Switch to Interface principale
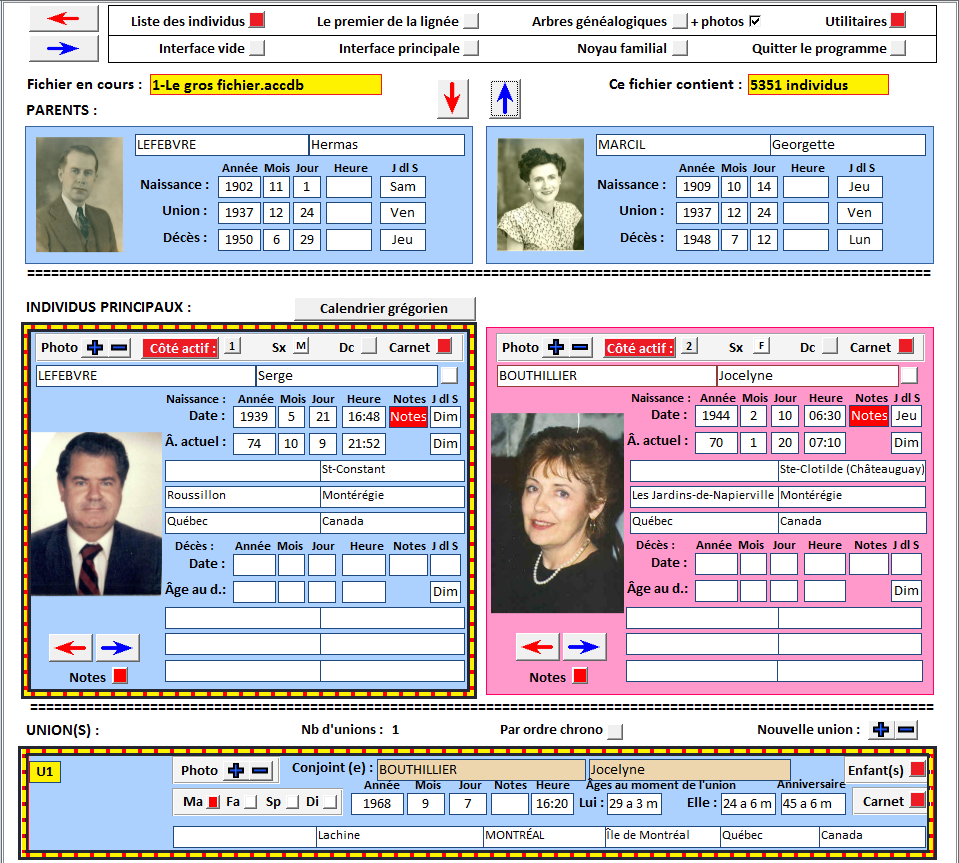This screenshot has width=959, height=863. [x=471, y=48]
